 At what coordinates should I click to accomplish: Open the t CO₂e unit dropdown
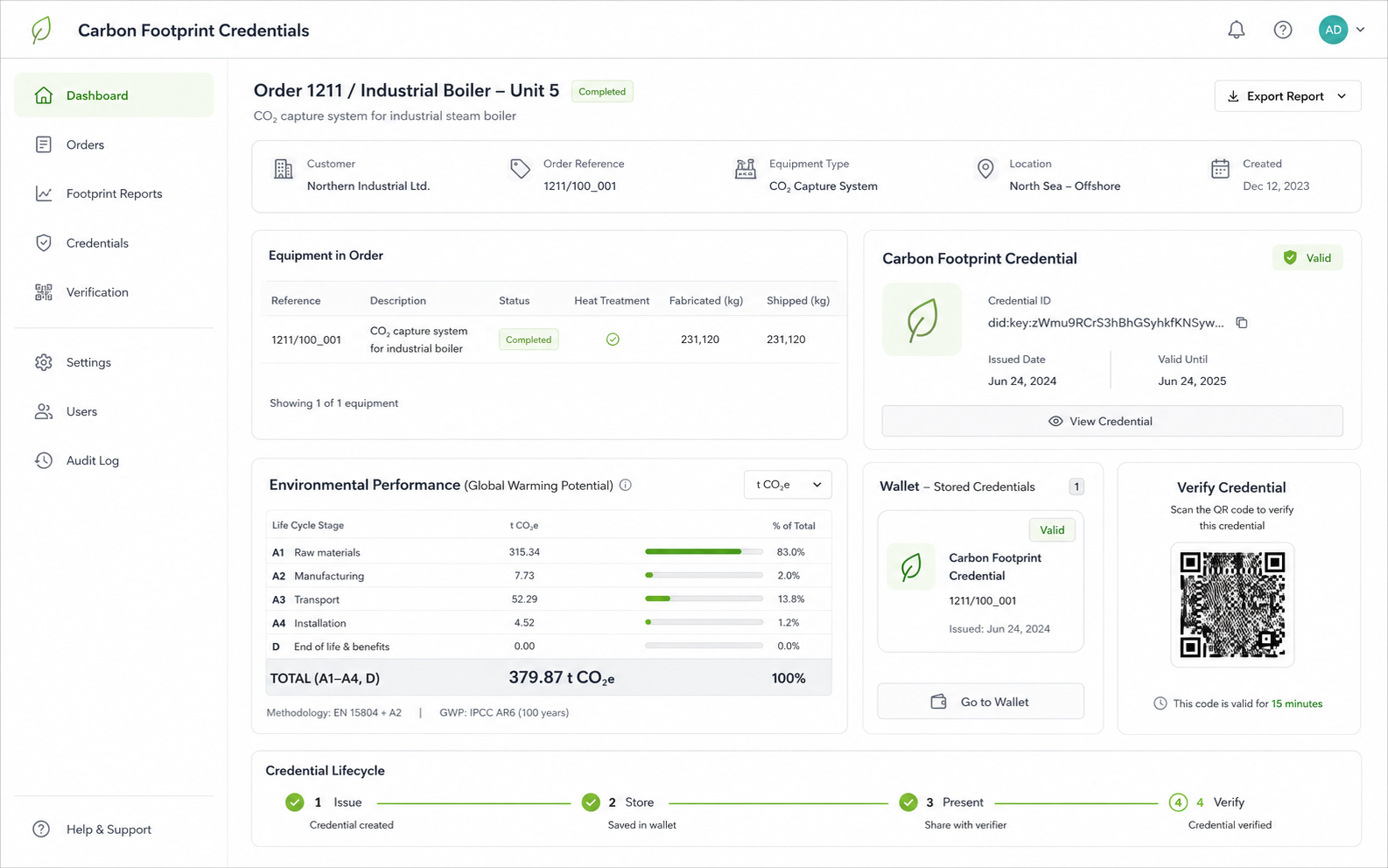point(788,485)
